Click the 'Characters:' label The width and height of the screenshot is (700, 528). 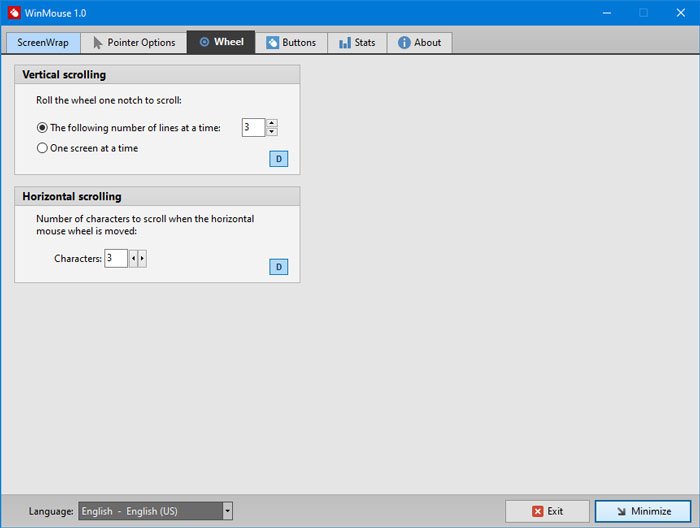pyautogui.click(x=78, y=258)
